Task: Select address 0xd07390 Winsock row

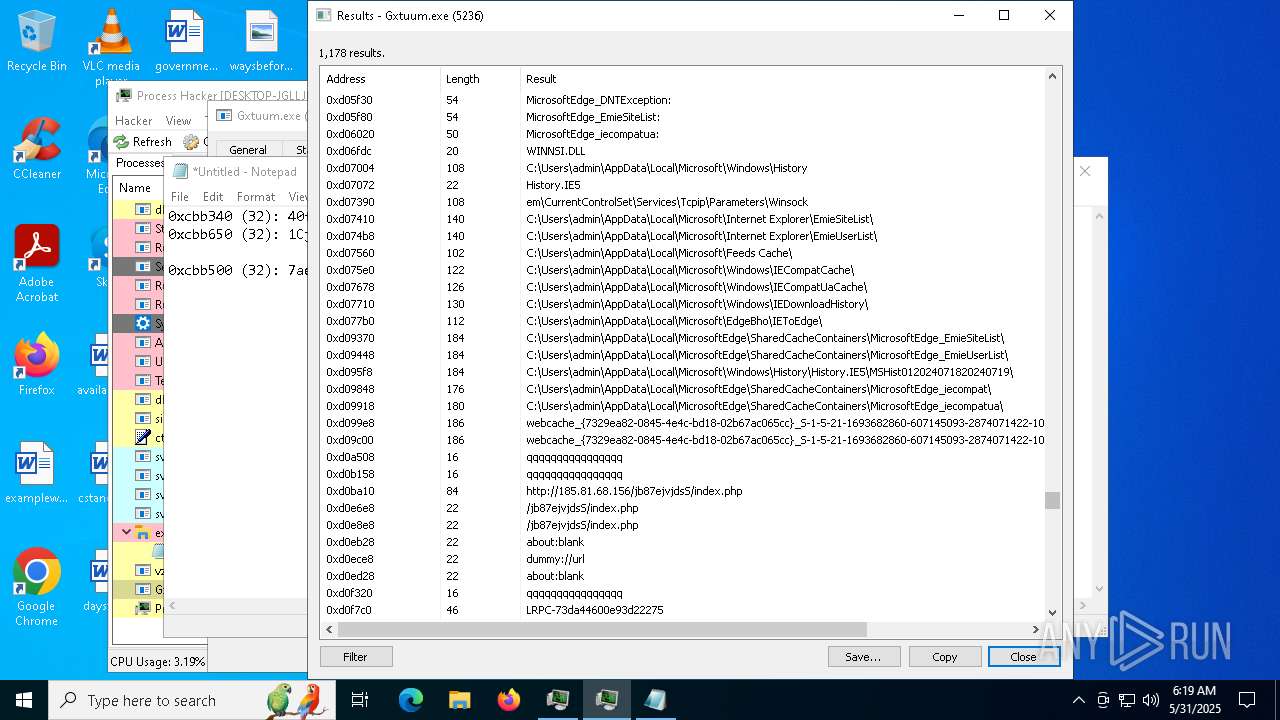Action: point(682,202)
